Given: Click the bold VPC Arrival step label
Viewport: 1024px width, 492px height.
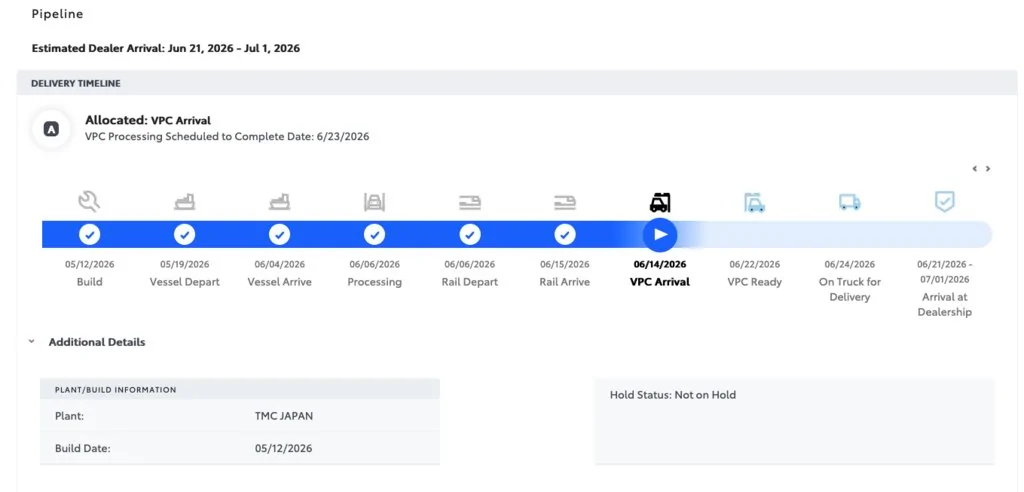Looking at the screenshot, I should [660, 282].
